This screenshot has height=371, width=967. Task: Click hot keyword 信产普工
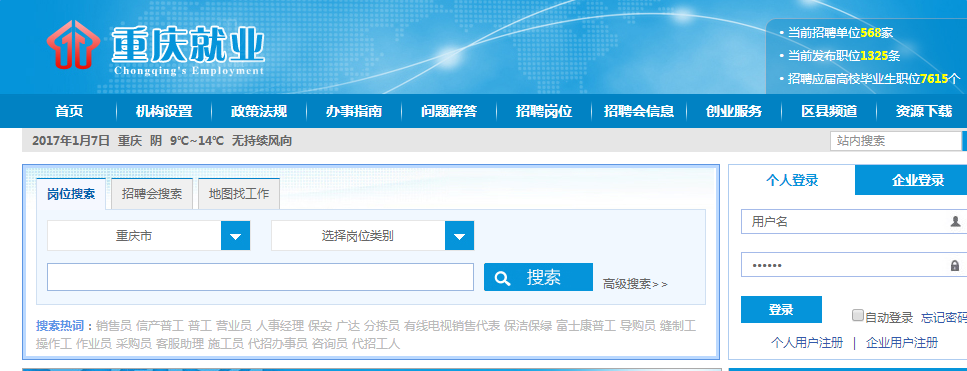coord(160,326)
